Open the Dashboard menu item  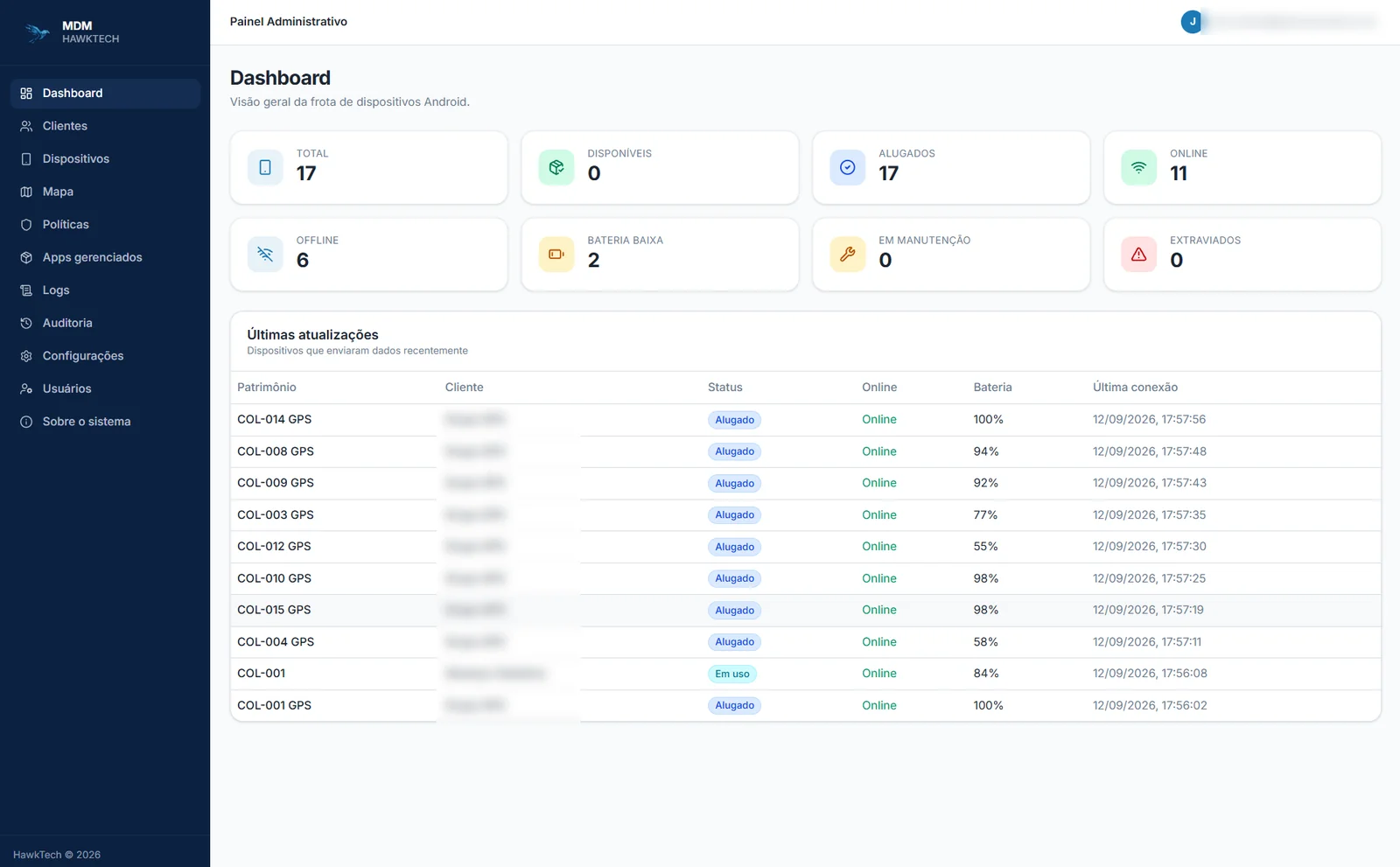tap(105, 94)
